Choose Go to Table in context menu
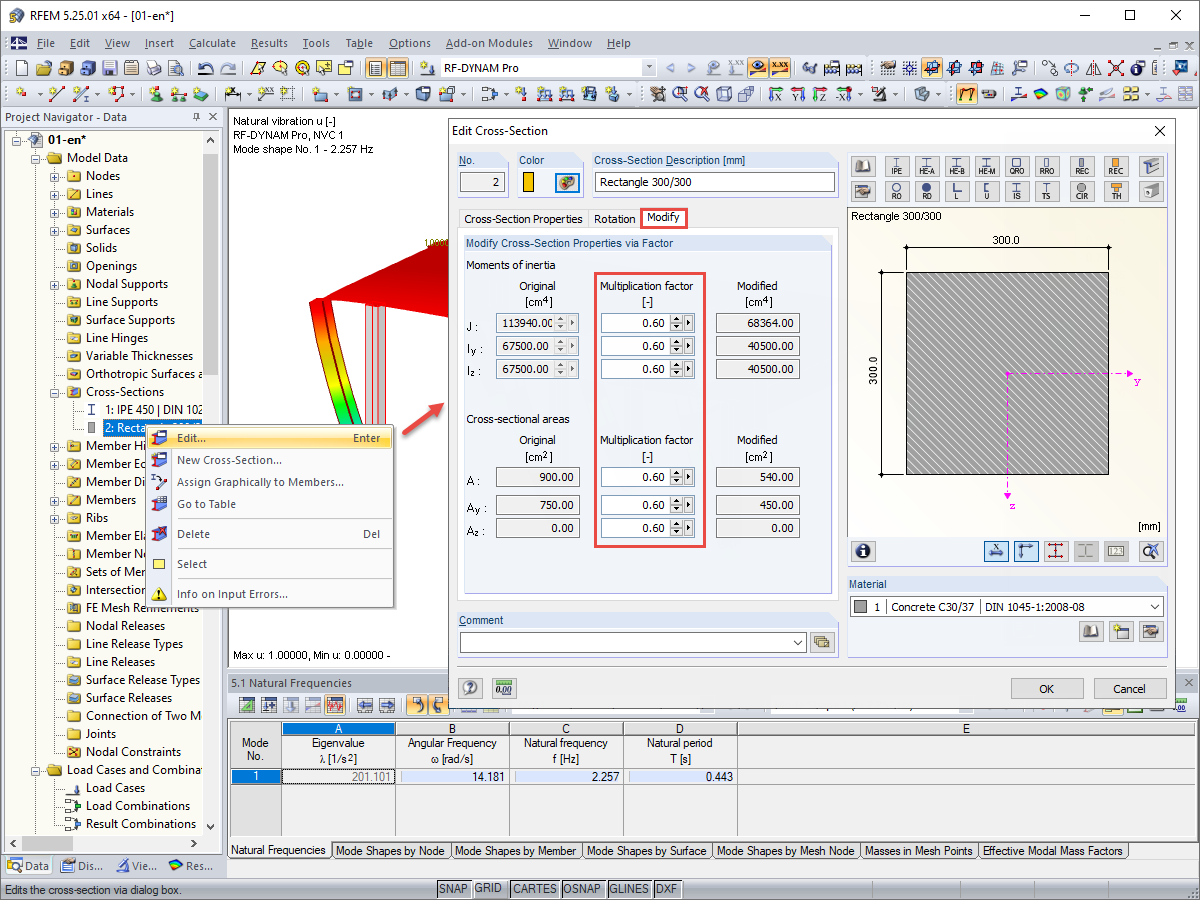Viewport: 1200px width, 900px height. (270, 504)
